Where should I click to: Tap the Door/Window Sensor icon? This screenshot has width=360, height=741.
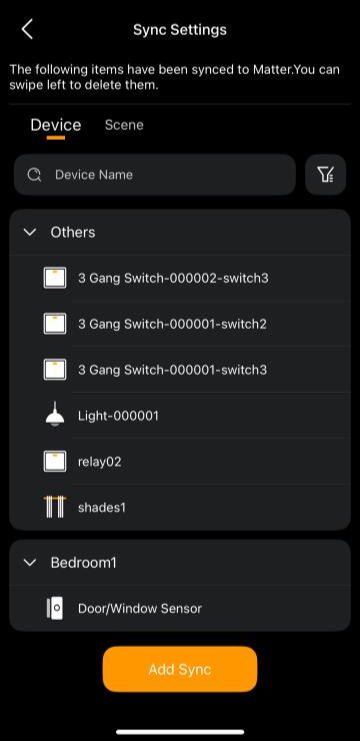[55, 608]
